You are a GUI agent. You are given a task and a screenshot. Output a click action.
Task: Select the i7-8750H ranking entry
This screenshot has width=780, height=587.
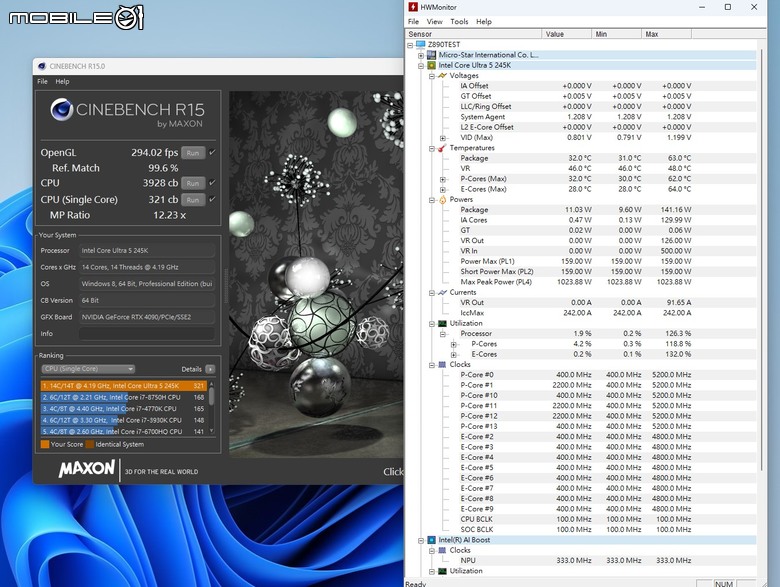(123, 397)
